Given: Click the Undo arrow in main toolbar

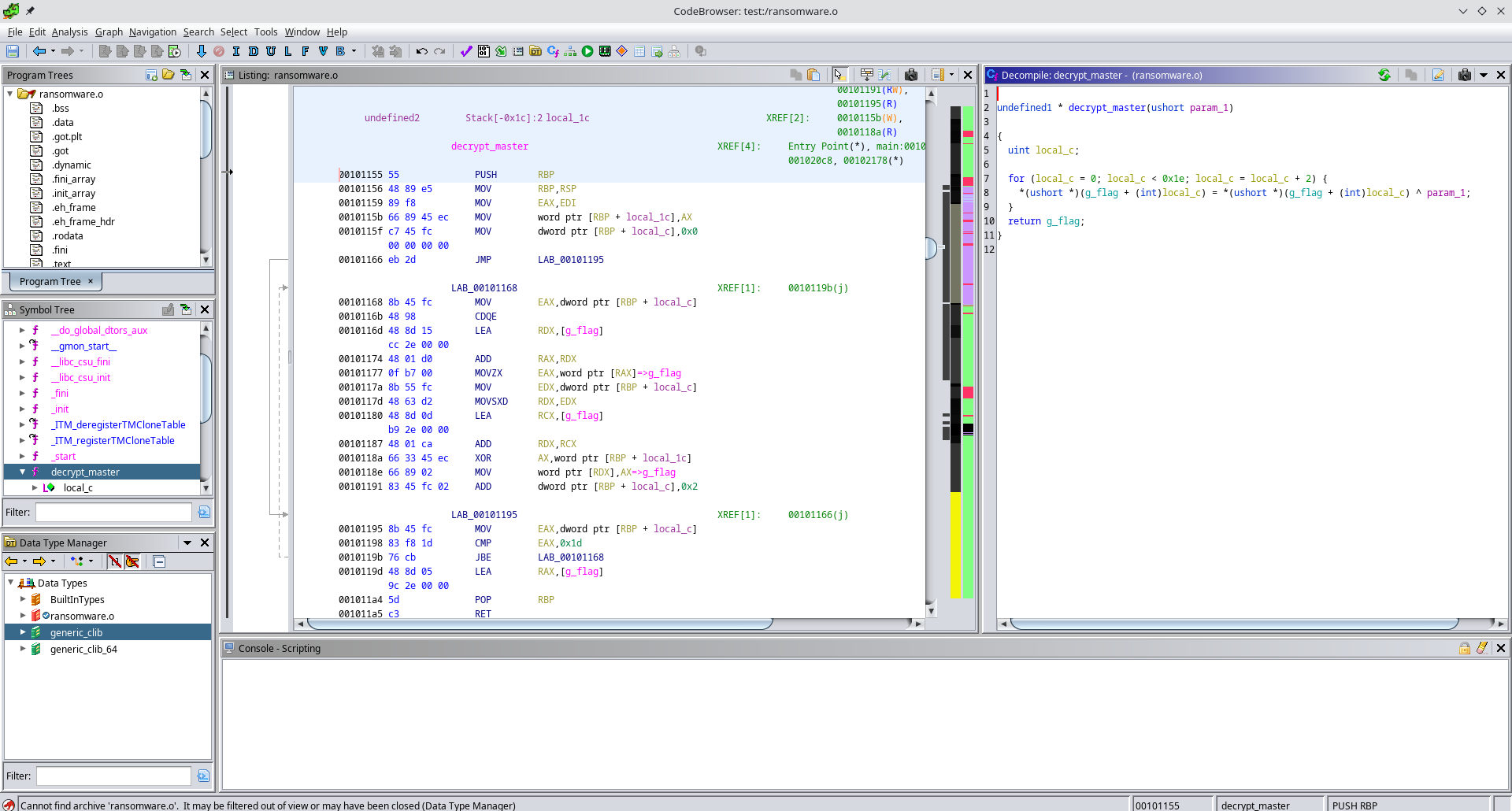Looking at the screenshot, I should tap(422, 51).
